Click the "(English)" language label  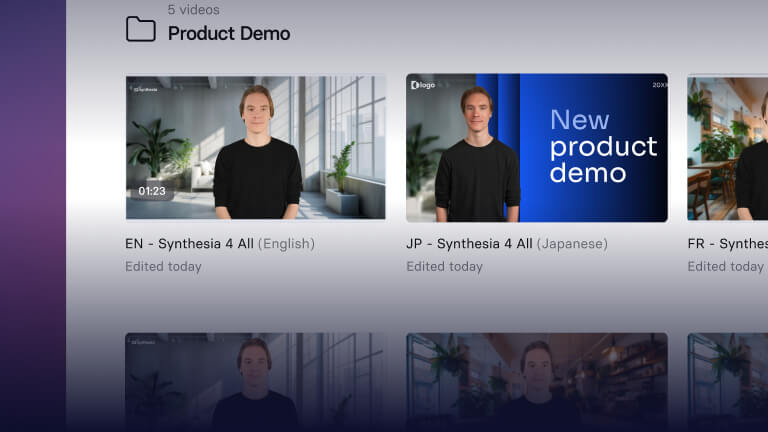click(286, 244)
